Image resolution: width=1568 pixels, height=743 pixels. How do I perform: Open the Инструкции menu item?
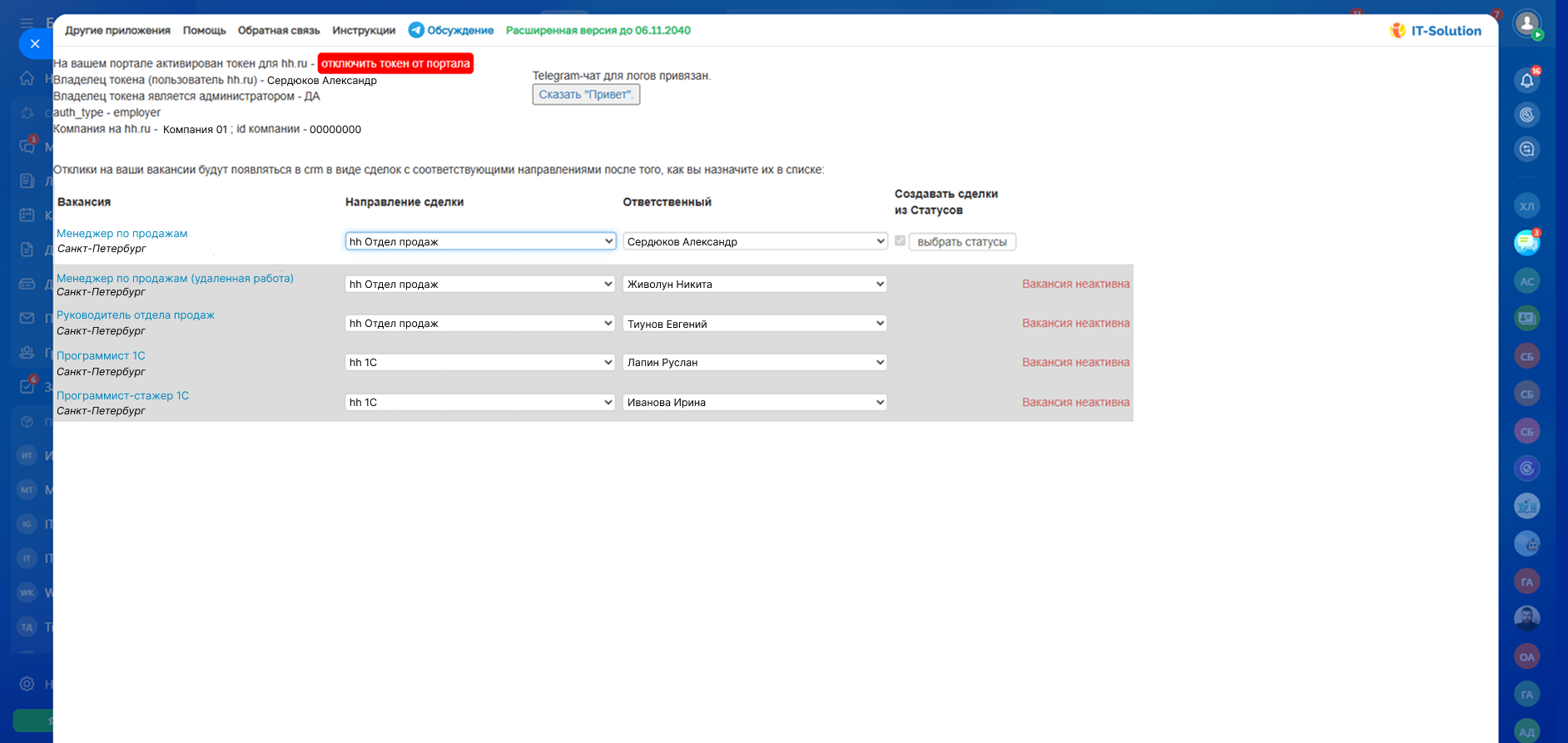click(x=364, y=31)
